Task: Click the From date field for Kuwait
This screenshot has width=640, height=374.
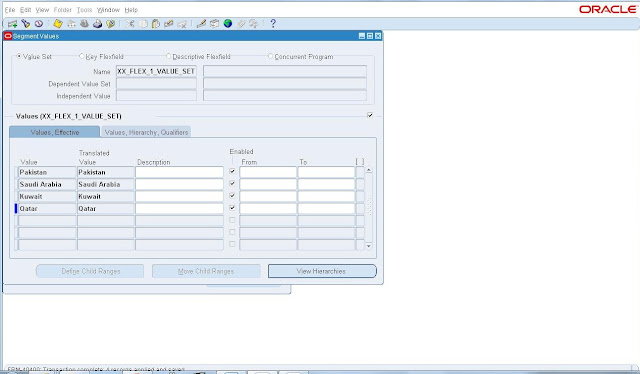Action: (x=268, y=196)
